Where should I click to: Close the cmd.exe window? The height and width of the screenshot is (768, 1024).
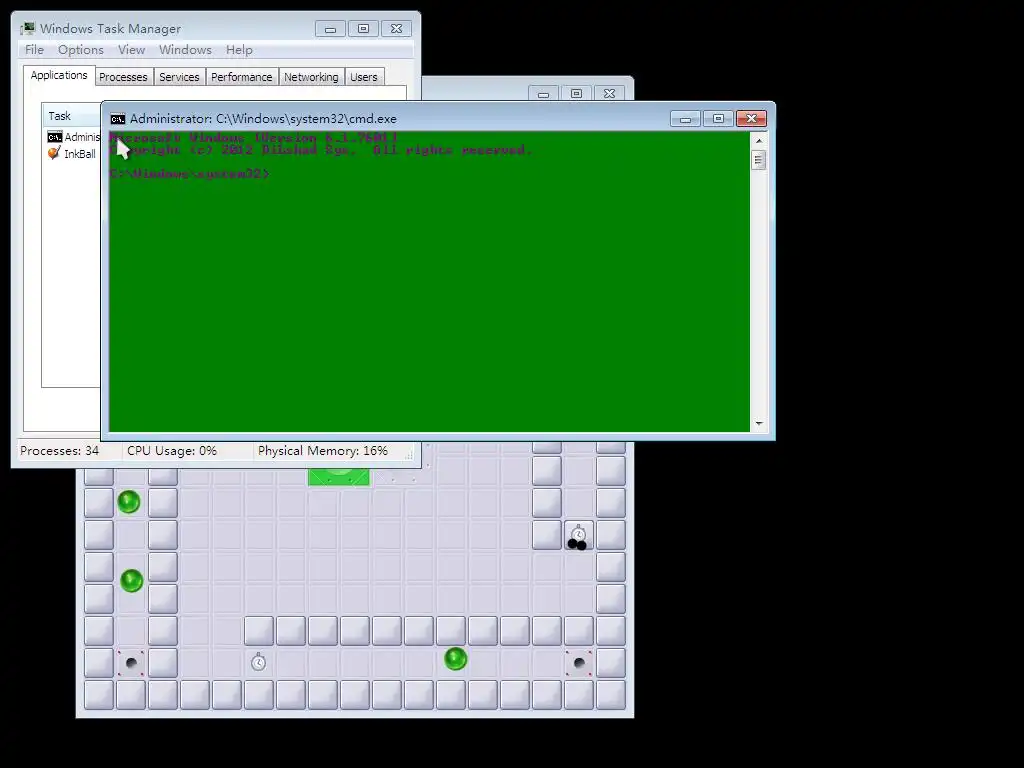coord(751,119)
